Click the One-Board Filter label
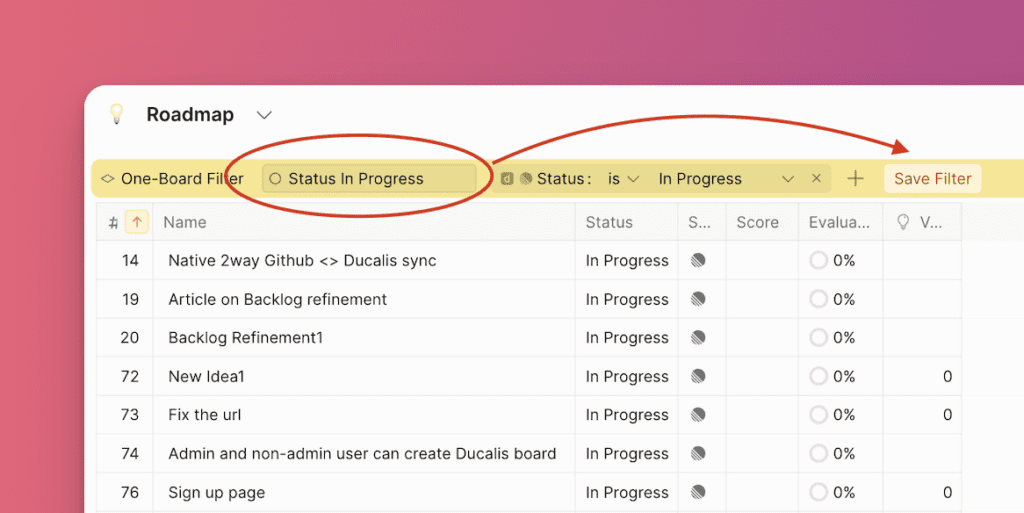1024x513 pixels. point(181,179)
